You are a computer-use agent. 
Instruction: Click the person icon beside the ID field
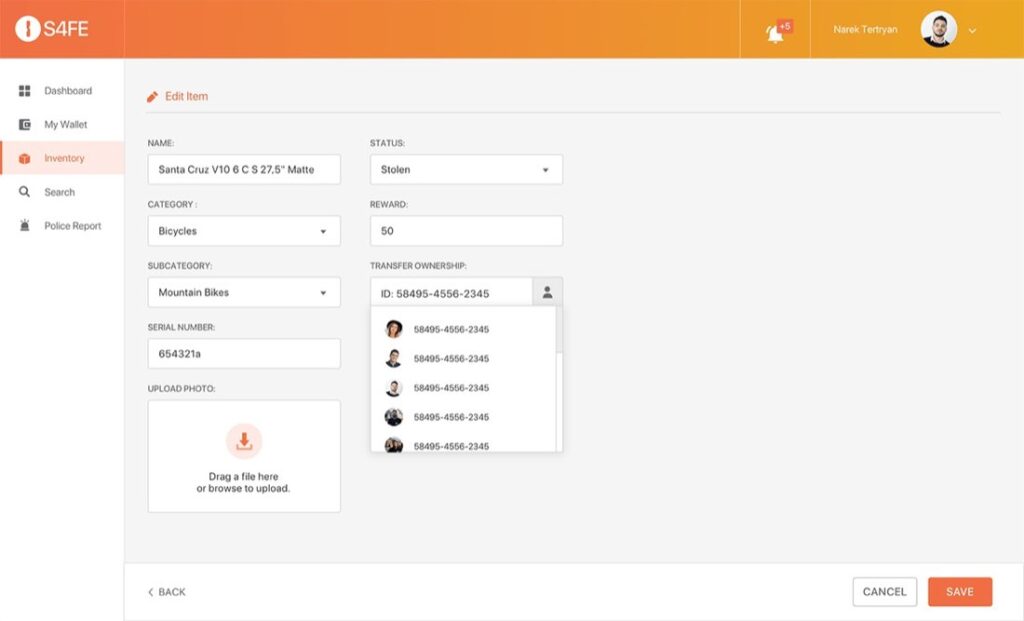tap(547, 293)
